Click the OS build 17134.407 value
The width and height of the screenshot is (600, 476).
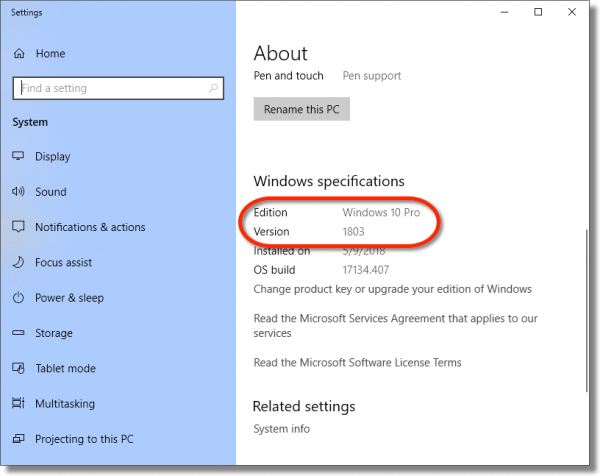click(x=365, y=270)
